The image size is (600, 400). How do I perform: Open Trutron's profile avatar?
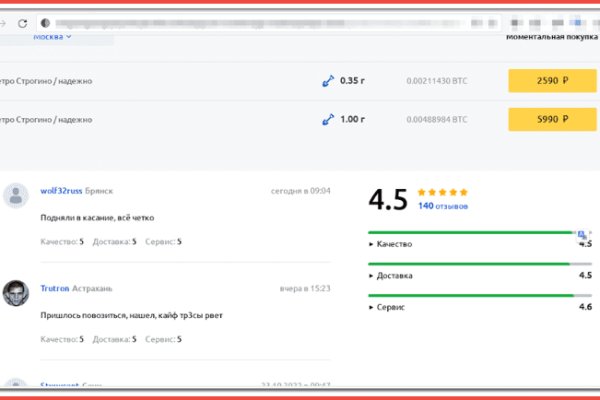(16, 292)
